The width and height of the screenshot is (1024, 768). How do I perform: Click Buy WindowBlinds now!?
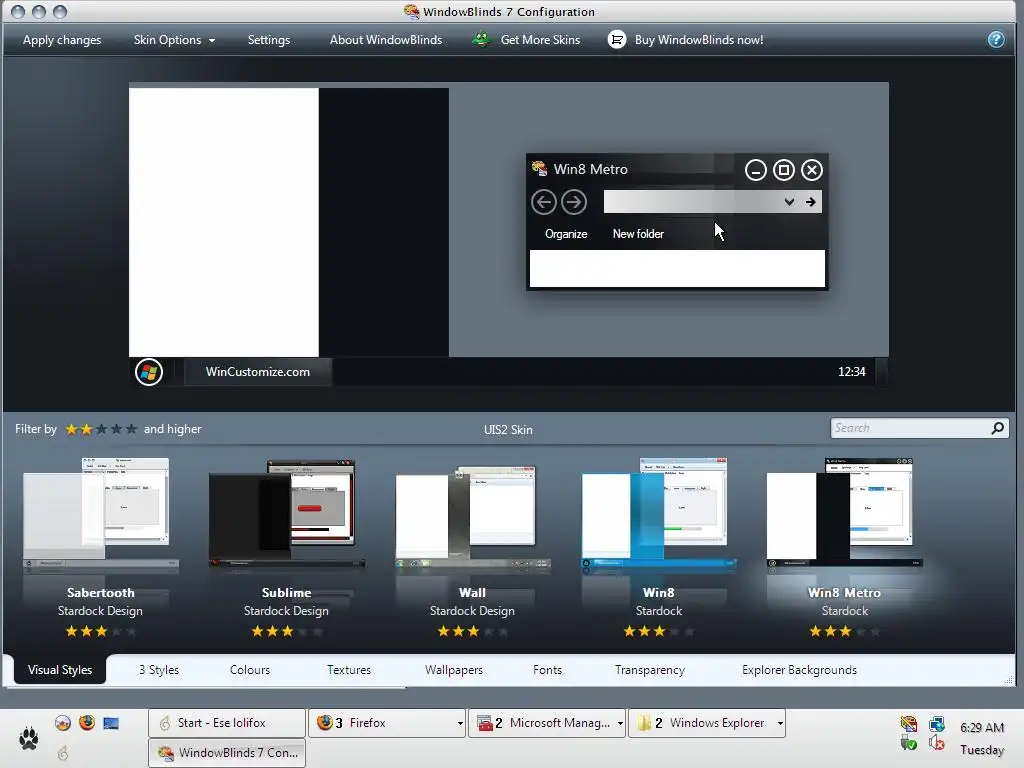[699, 40]
